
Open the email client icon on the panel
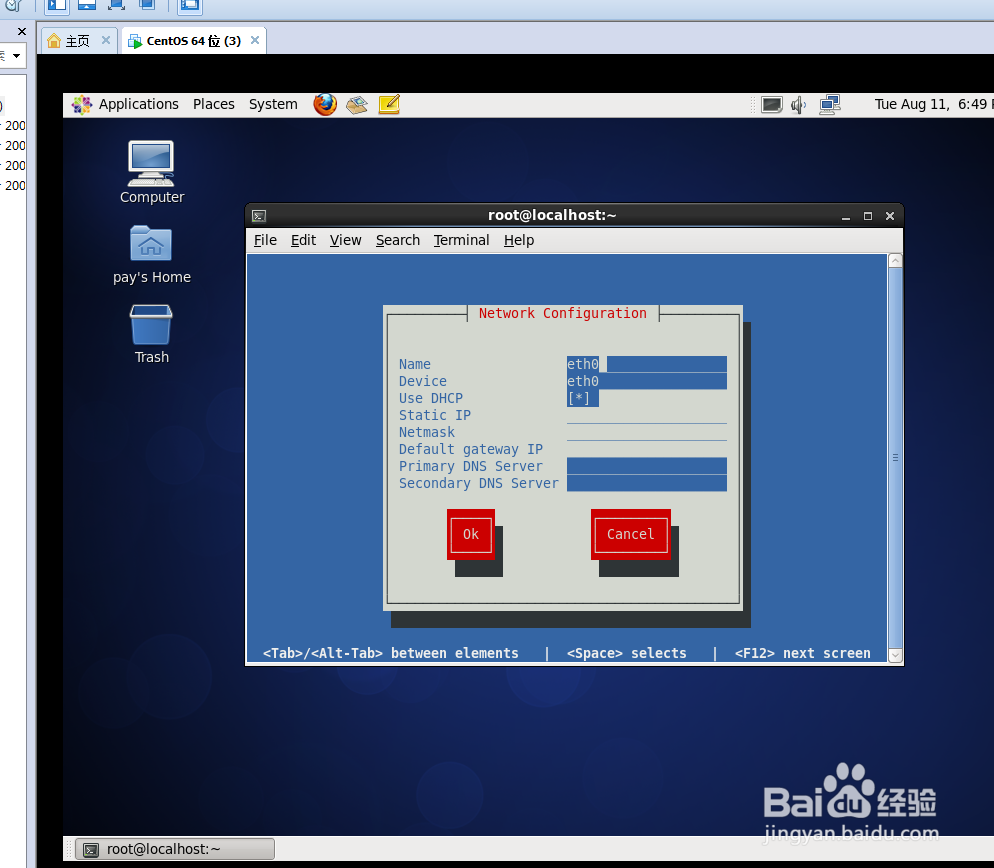[356, 104]
